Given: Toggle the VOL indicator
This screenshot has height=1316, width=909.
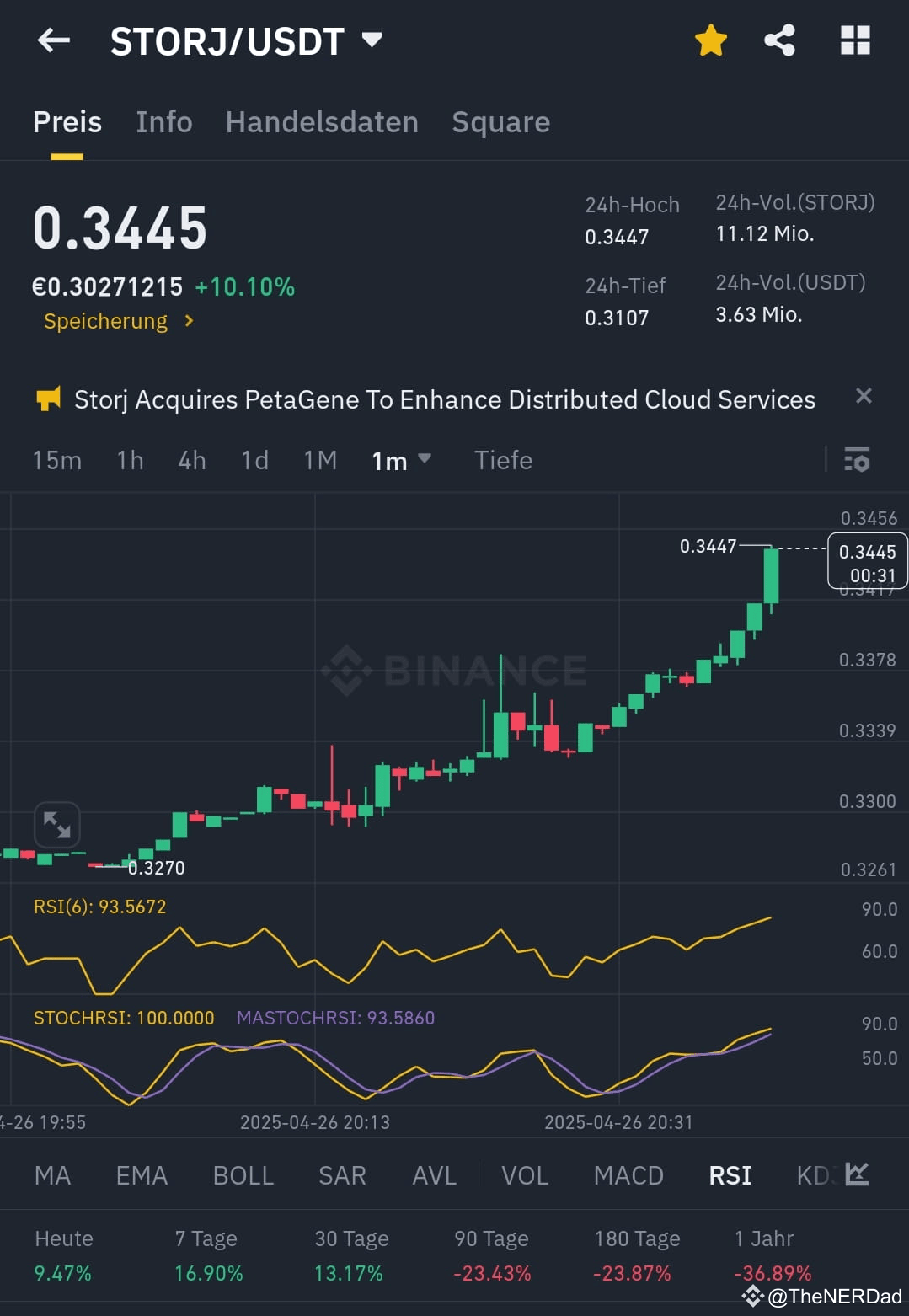Looking at the screenshot, I should pos(525,1175).
